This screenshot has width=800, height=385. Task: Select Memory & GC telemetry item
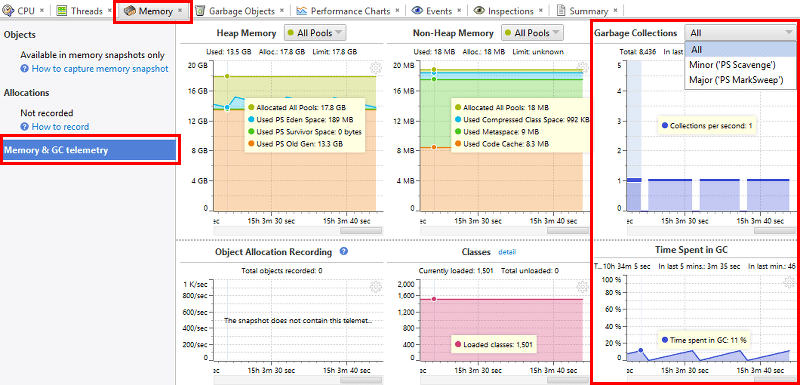click(x=90, y=150)
